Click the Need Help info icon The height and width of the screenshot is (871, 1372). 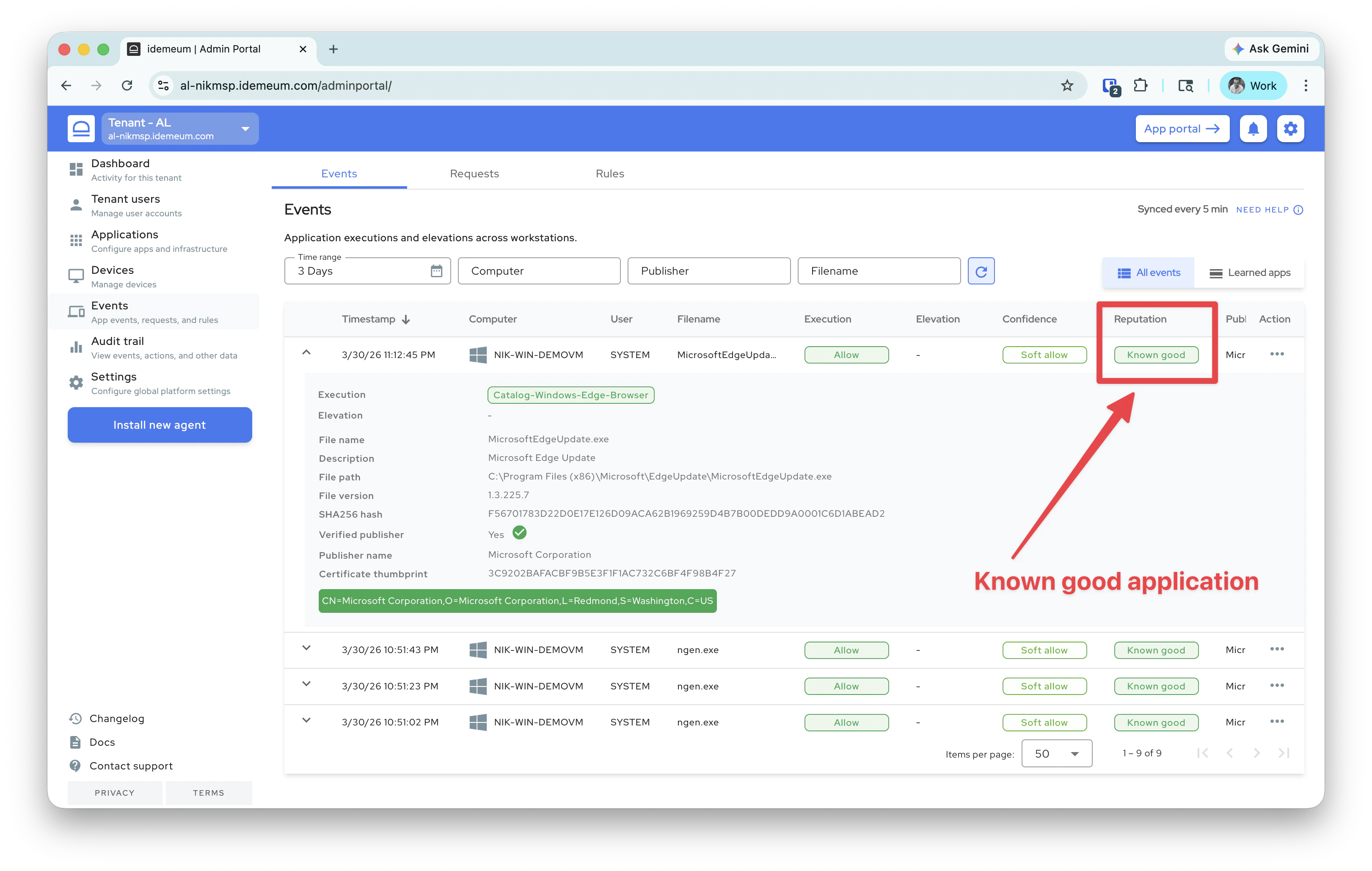(1298, 209)
